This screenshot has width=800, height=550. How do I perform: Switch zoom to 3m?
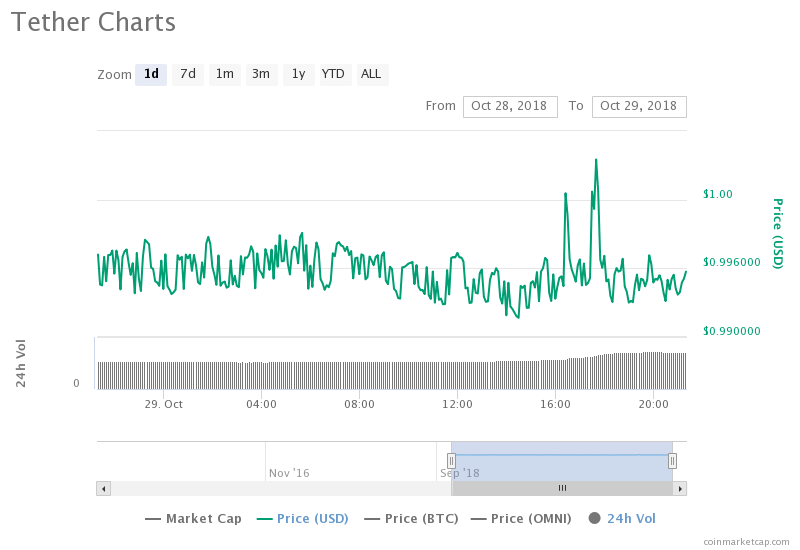click(261, 74)
